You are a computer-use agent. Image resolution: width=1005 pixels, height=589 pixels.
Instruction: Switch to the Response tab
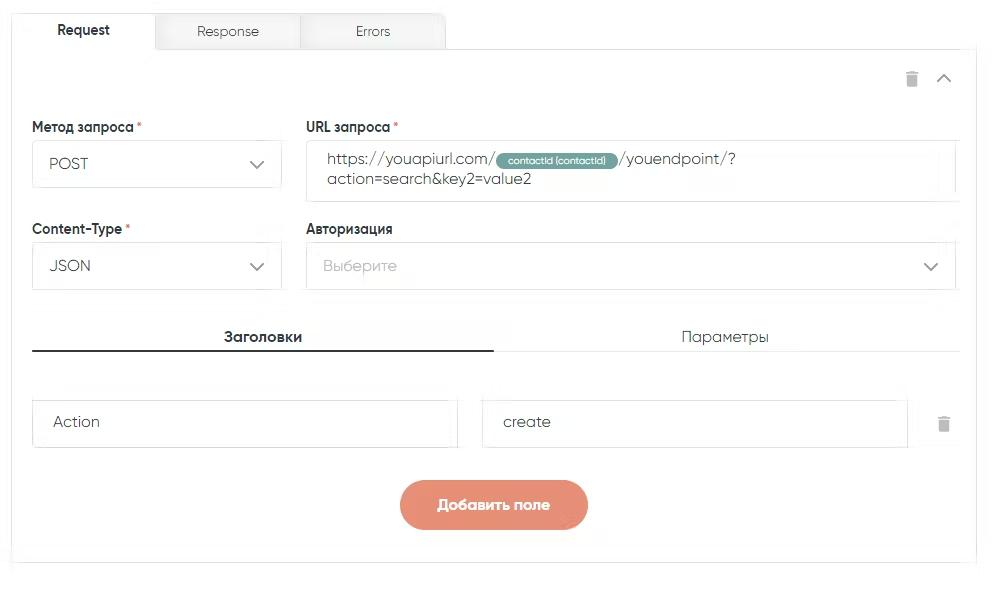pyautogui.click(x=227, y=31)
